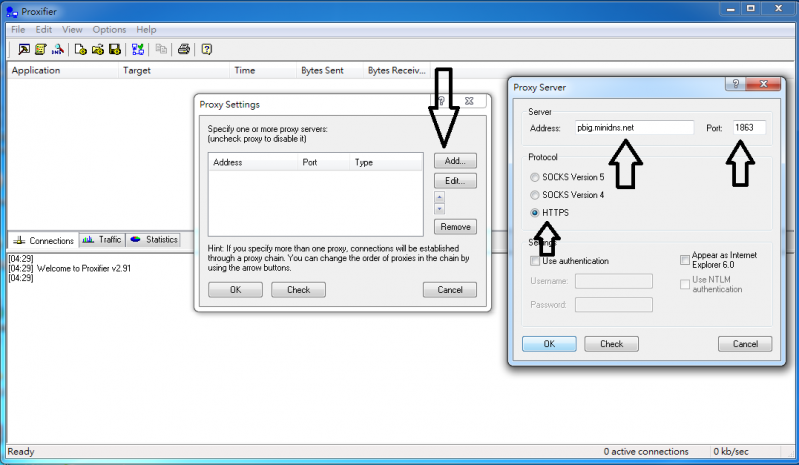Viewport: 799px width, 465px height.
Task: Minimize the Proxifier window
Action: coord(731,9)
